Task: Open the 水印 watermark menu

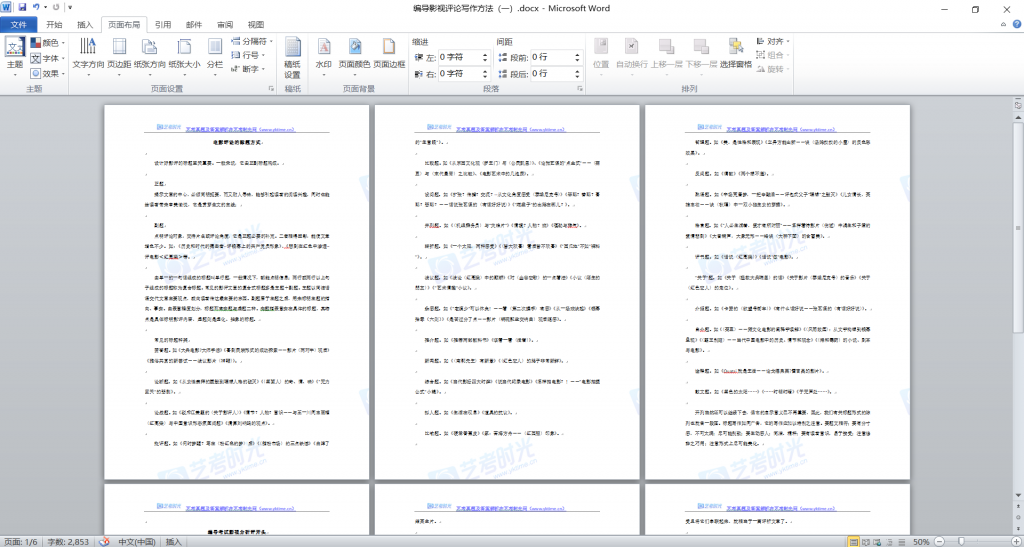Action: [x=323, y=54]
